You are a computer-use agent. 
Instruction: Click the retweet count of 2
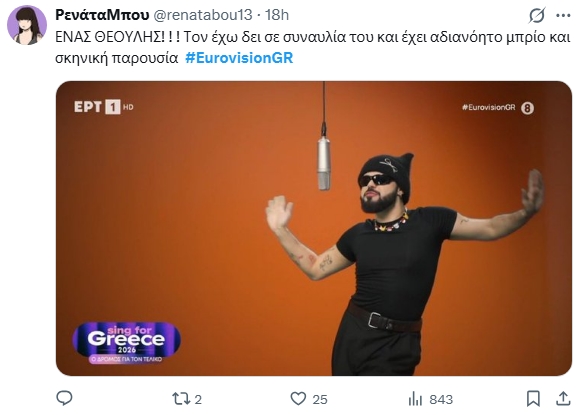[x=198, y=399]
